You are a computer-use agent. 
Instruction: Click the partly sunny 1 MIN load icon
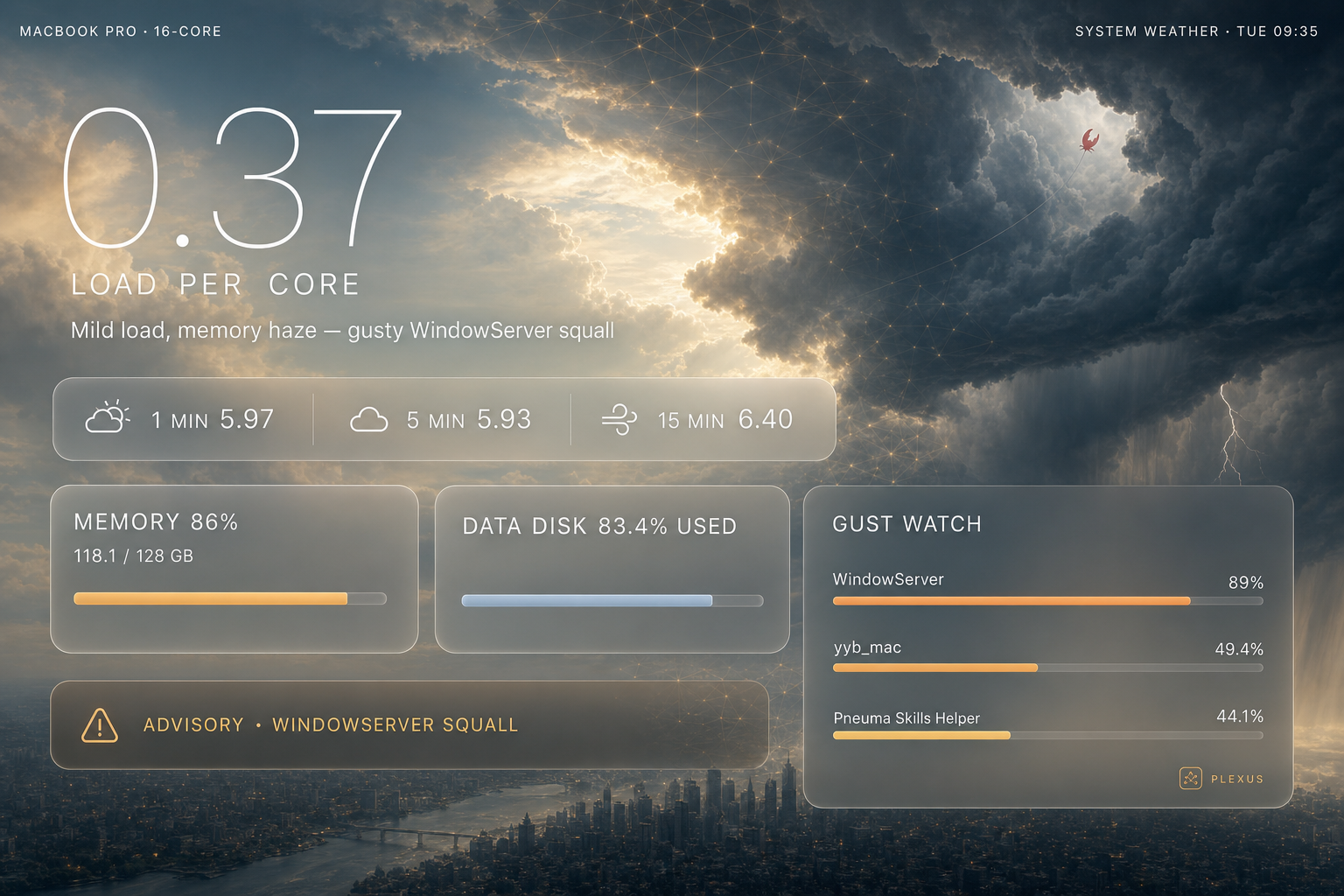point(108,417)
